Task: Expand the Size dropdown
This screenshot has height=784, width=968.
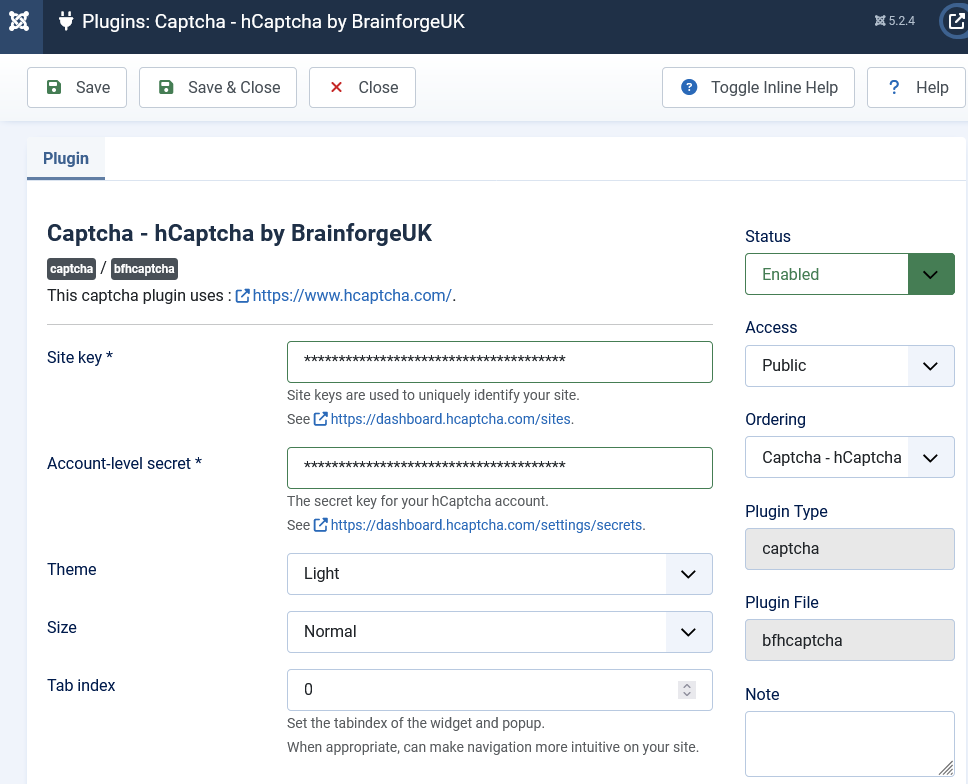Action: tap(499, 632)
